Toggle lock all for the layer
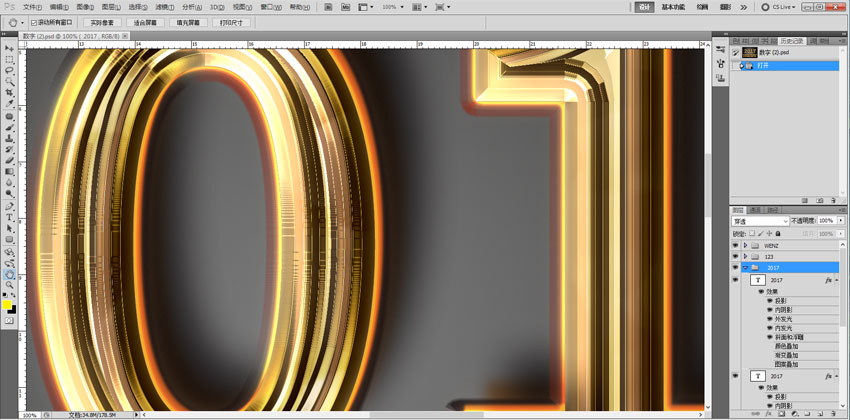Screen dimensions: 850x420 point(778,234)
